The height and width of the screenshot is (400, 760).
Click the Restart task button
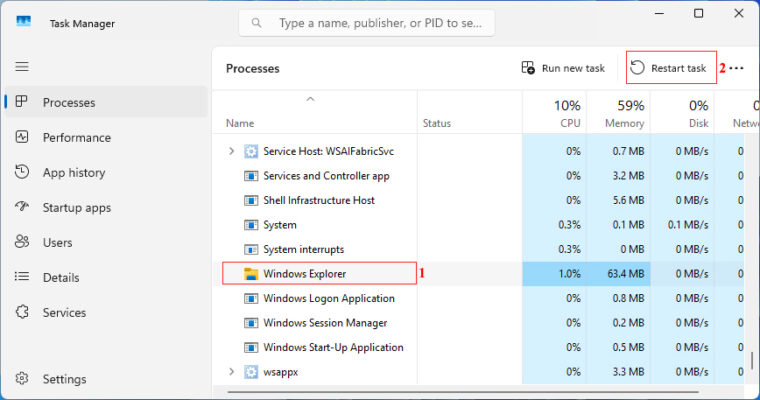670,68
